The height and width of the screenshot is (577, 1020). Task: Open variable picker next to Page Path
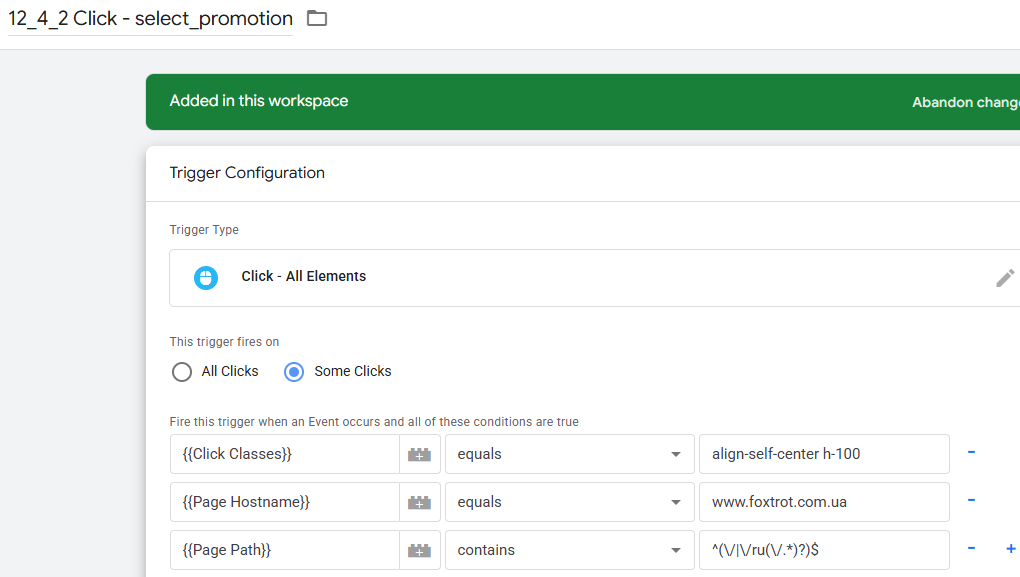pyautogui.click(x=419, y=550)
